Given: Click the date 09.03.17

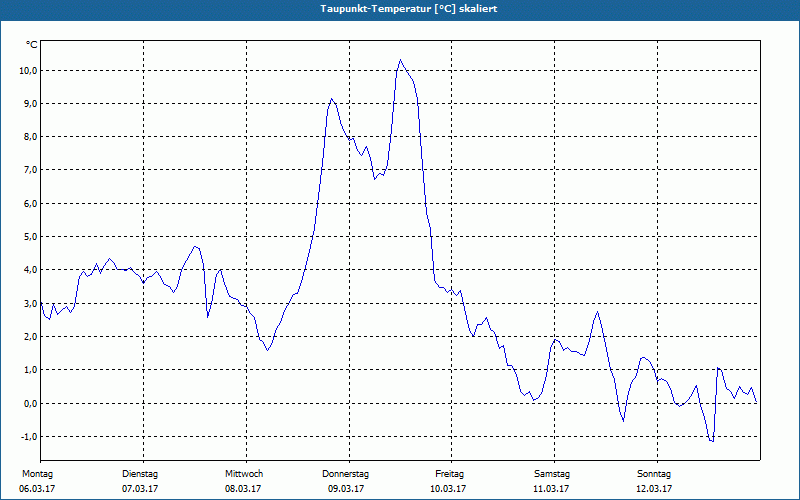Looking at the screenshot, I should tap(346, 489).
